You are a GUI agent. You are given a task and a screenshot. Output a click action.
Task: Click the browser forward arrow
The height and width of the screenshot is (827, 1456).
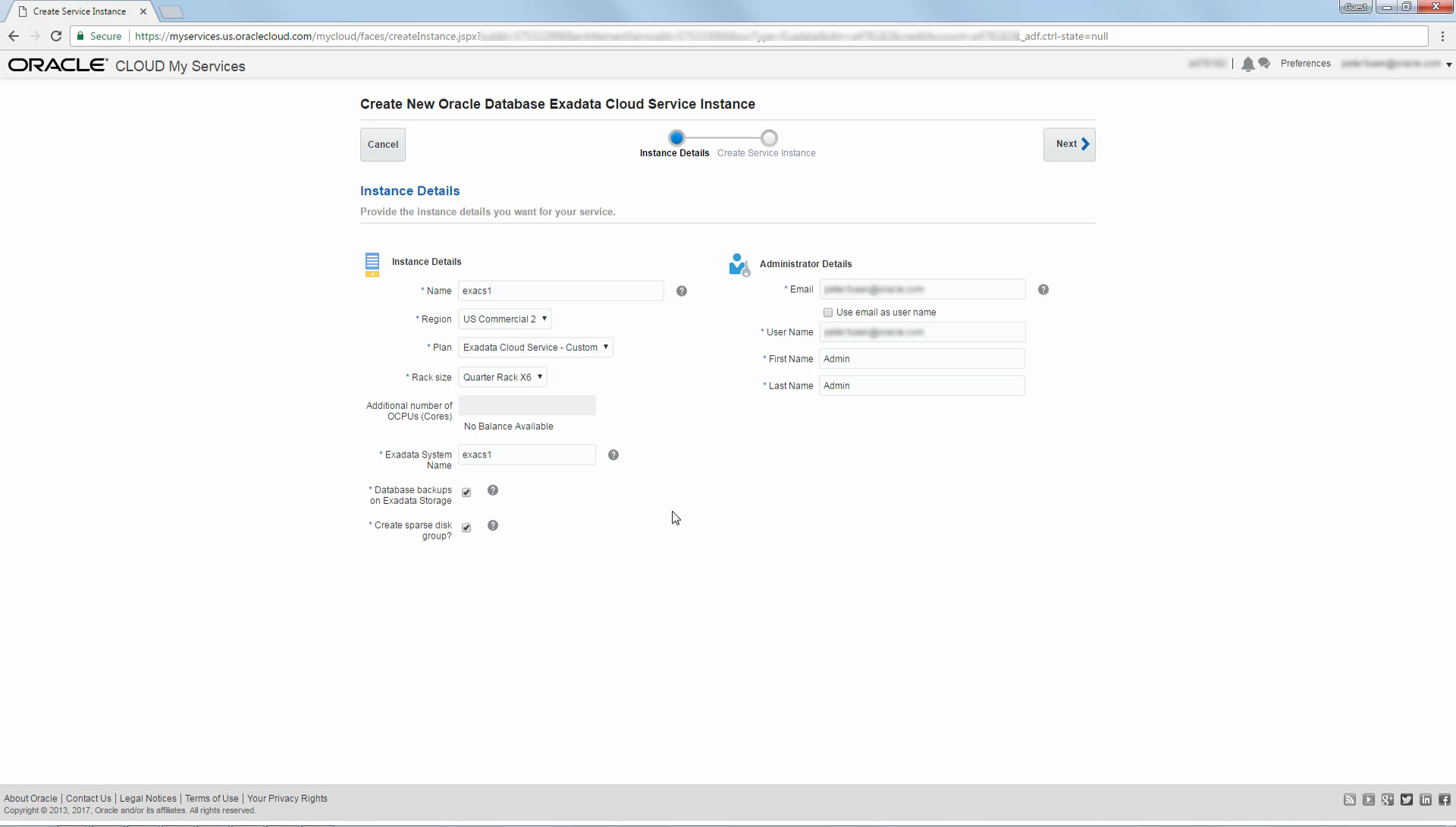tap(35, 36)
